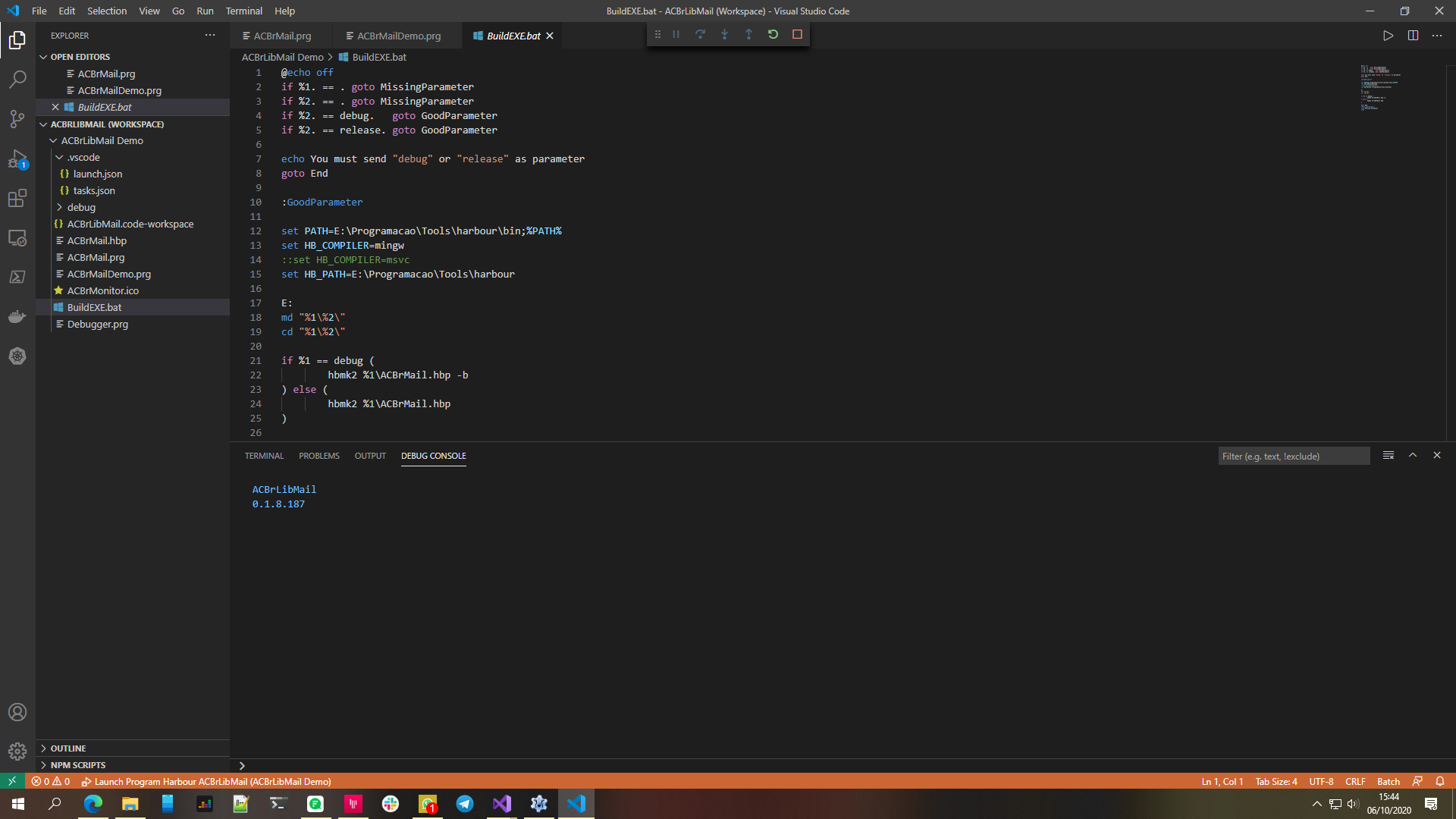This screenshot has width=1456, height=819.
Task: Click the debug Step Over button
Action: coord(700,34)
